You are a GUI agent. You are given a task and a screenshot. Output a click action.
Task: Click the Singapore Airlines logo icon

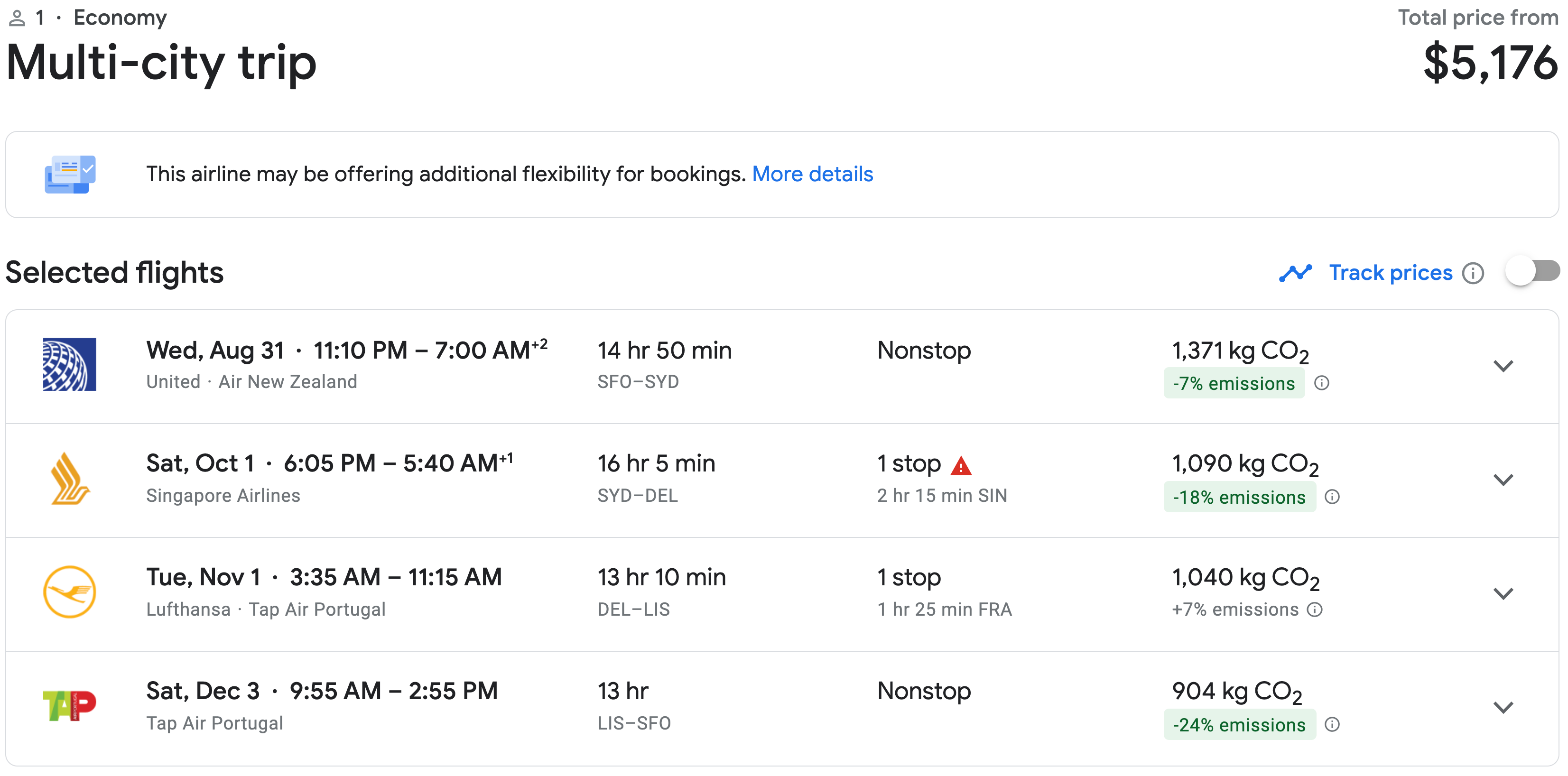click(x=69, y=479)
